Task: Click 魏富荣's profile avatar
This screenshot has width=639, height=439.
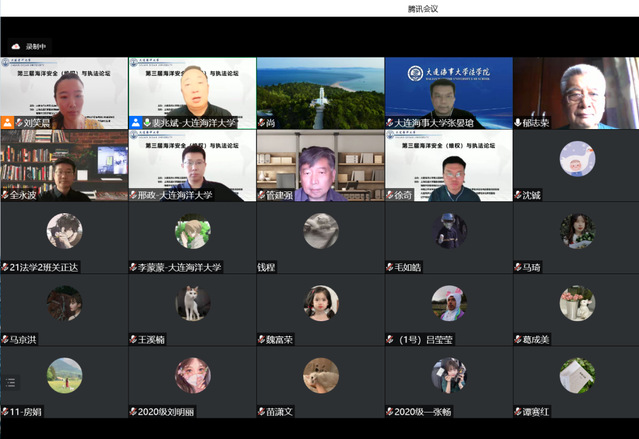Action: pos(320,302)
